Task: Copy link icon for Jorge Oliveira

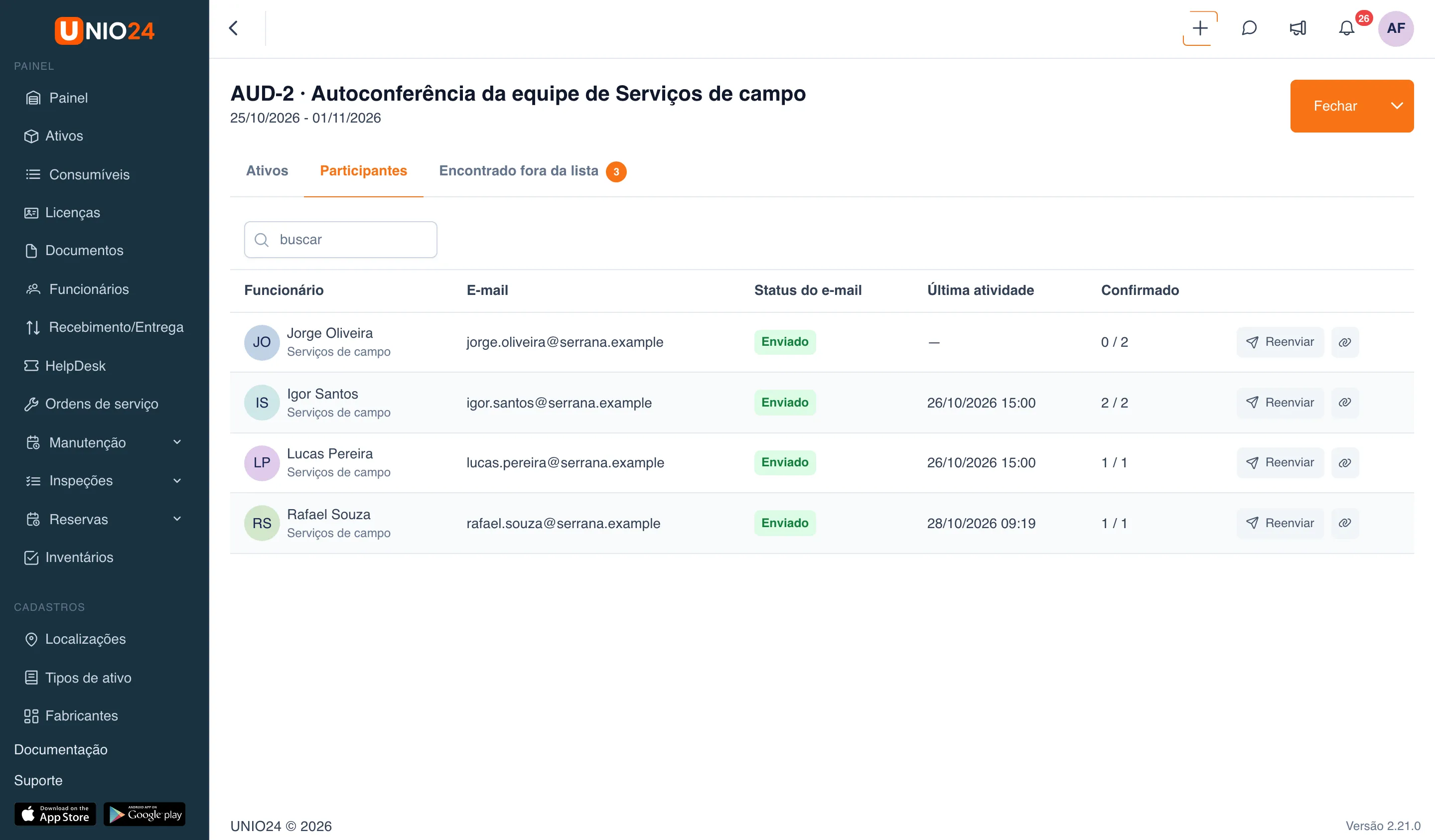Action: coord(1344,342)
